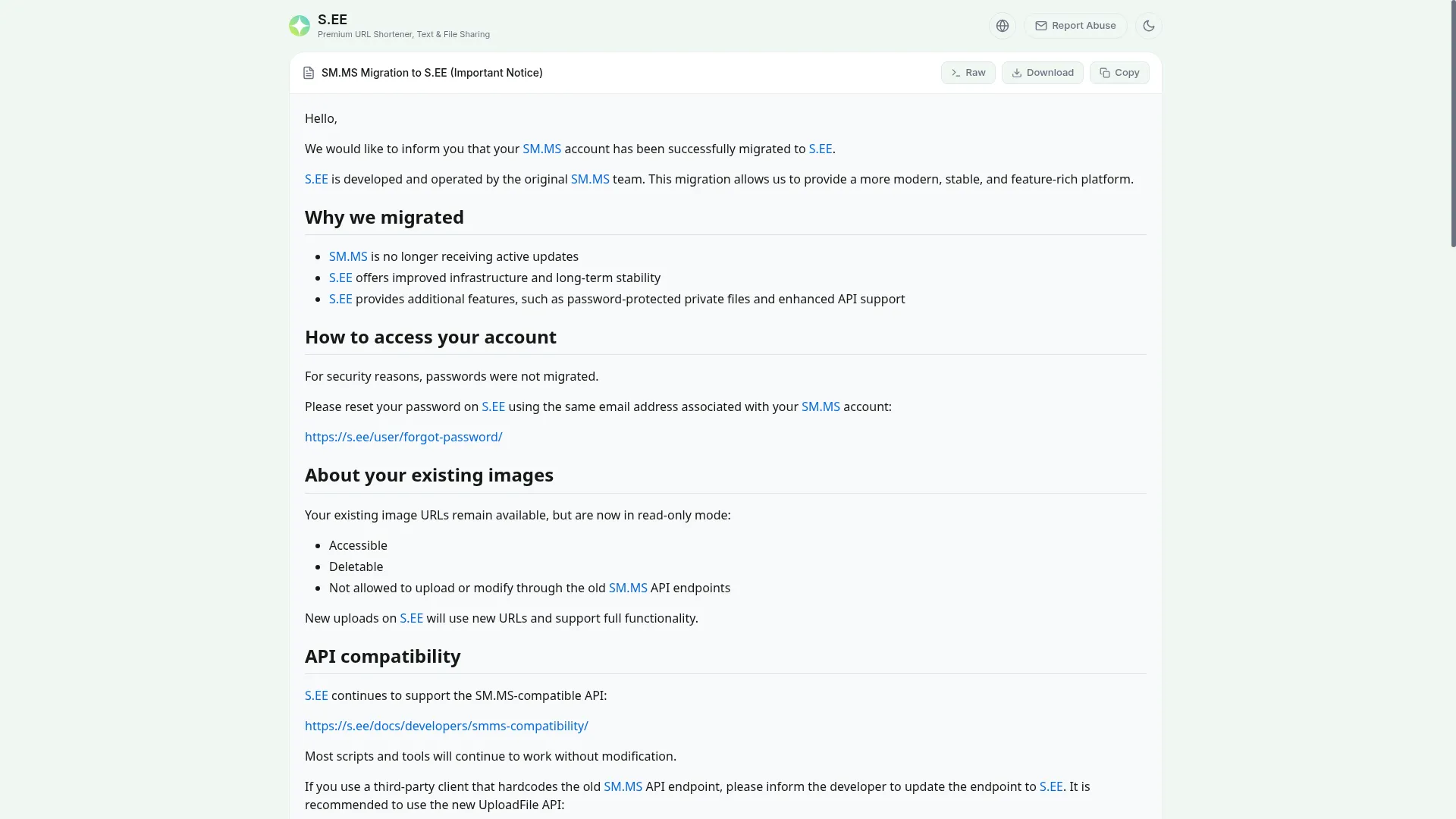Open the S.EE link after "reset your password on"

[494, 407]
